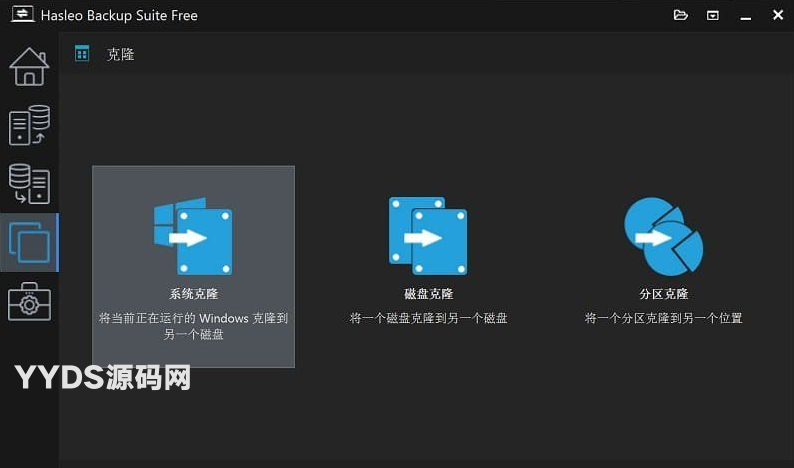The height and width of the screenshot is (468, 794).
Task: Select the 分区克隆 label
Action: [x=663, y=294]
